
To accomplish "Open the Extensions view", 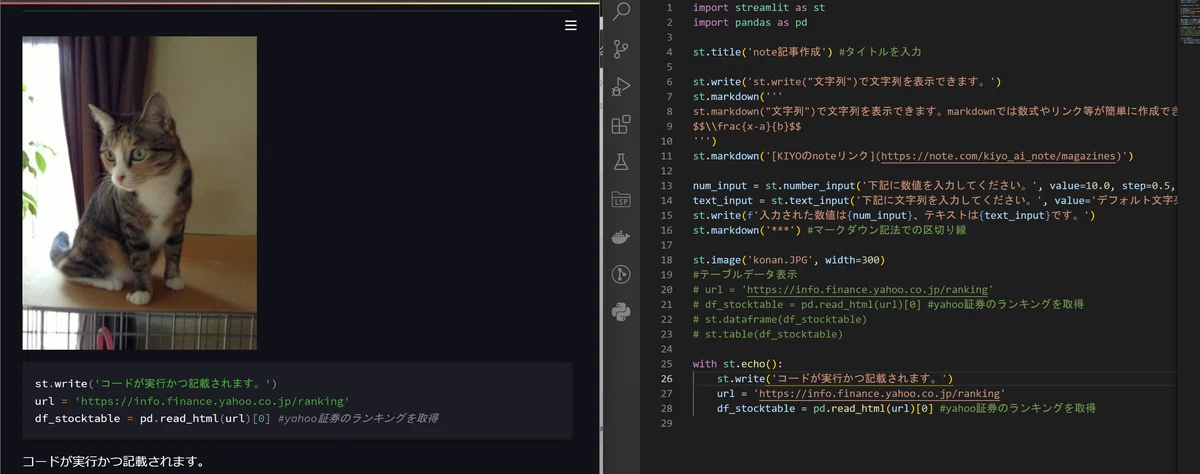I will 621,125.
